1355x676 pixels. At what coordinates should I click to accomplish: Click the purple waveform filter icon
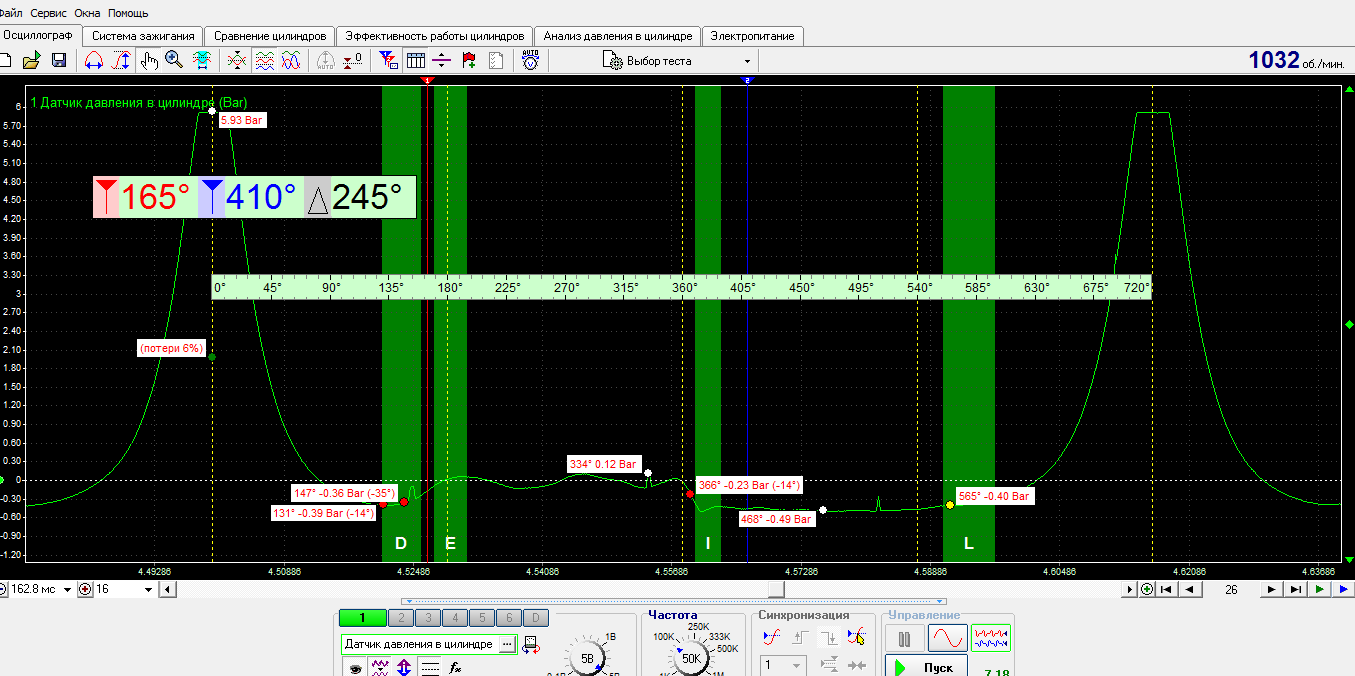point(380,667)
